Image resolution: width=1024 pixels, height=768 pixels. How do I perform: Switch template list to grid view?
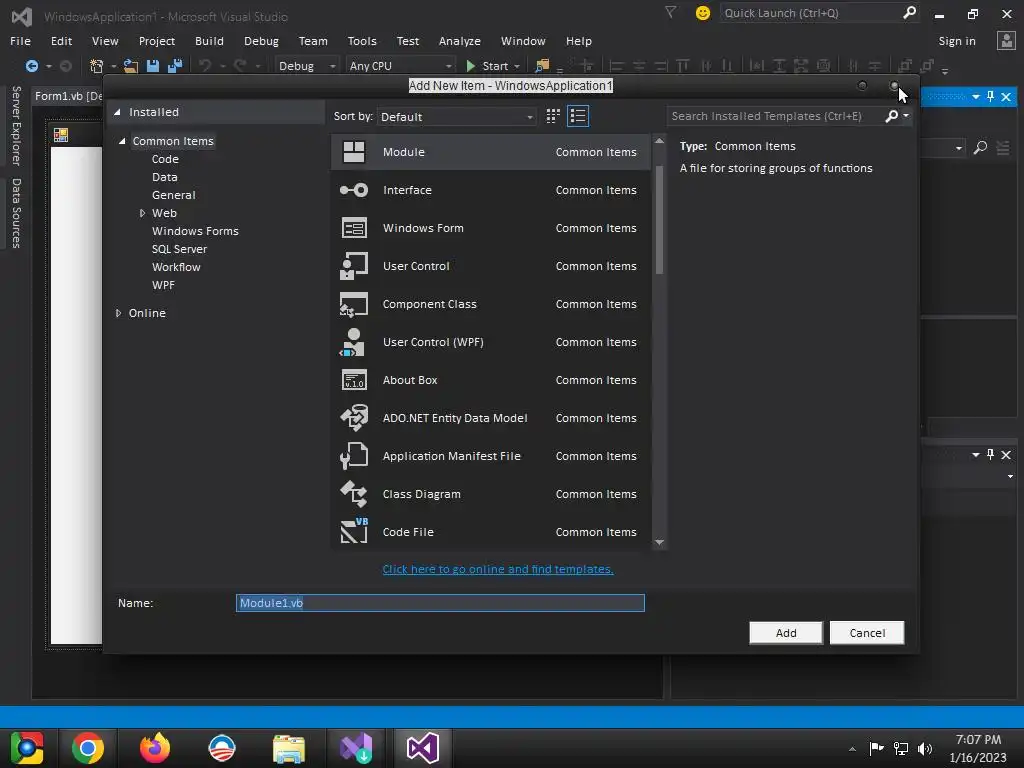point(553,116)
